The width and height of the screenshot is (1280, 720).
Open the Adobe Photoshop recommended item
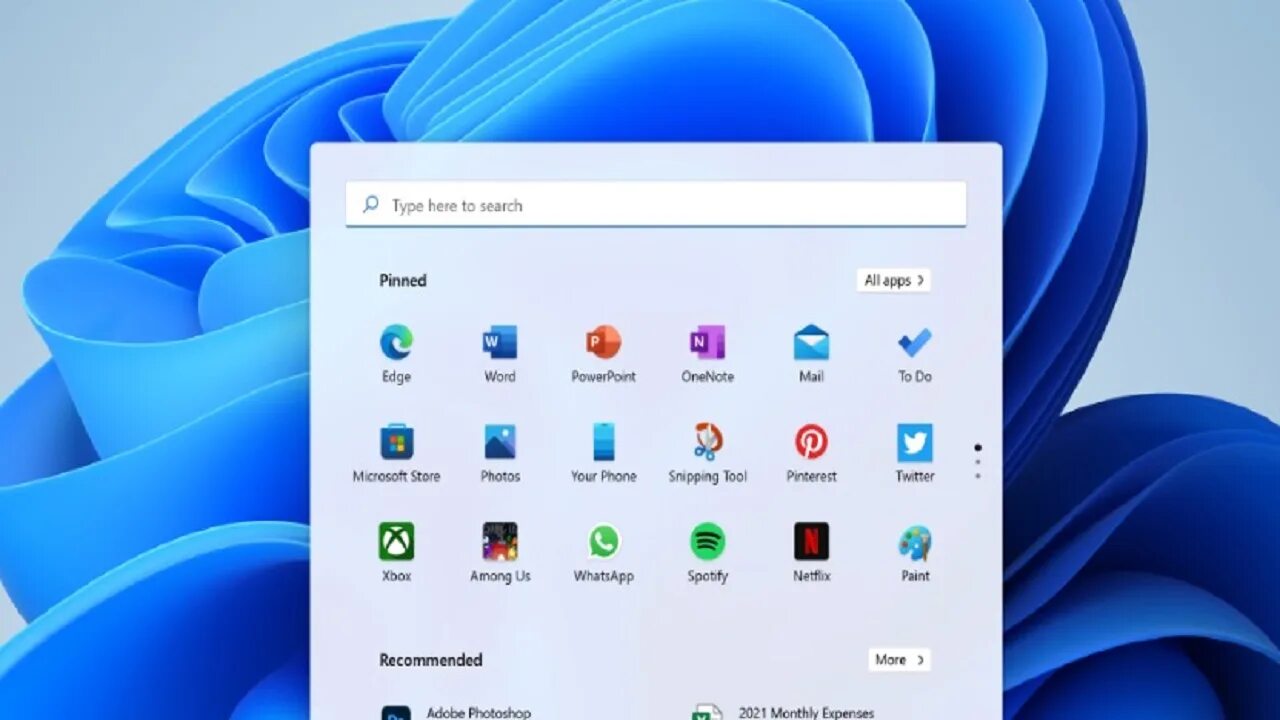pos(457,712)
